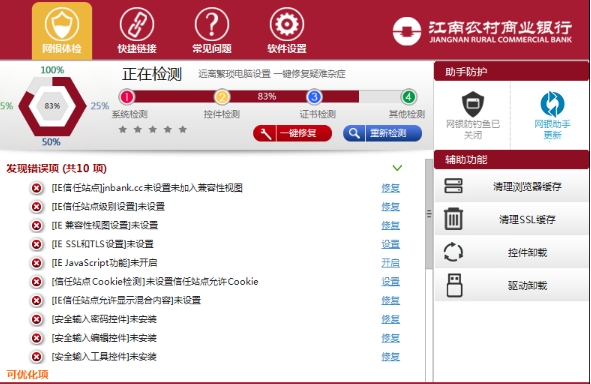591x384 pixels.
Task: Click the 控件卸载 button
Action: (x=511, y=252)
